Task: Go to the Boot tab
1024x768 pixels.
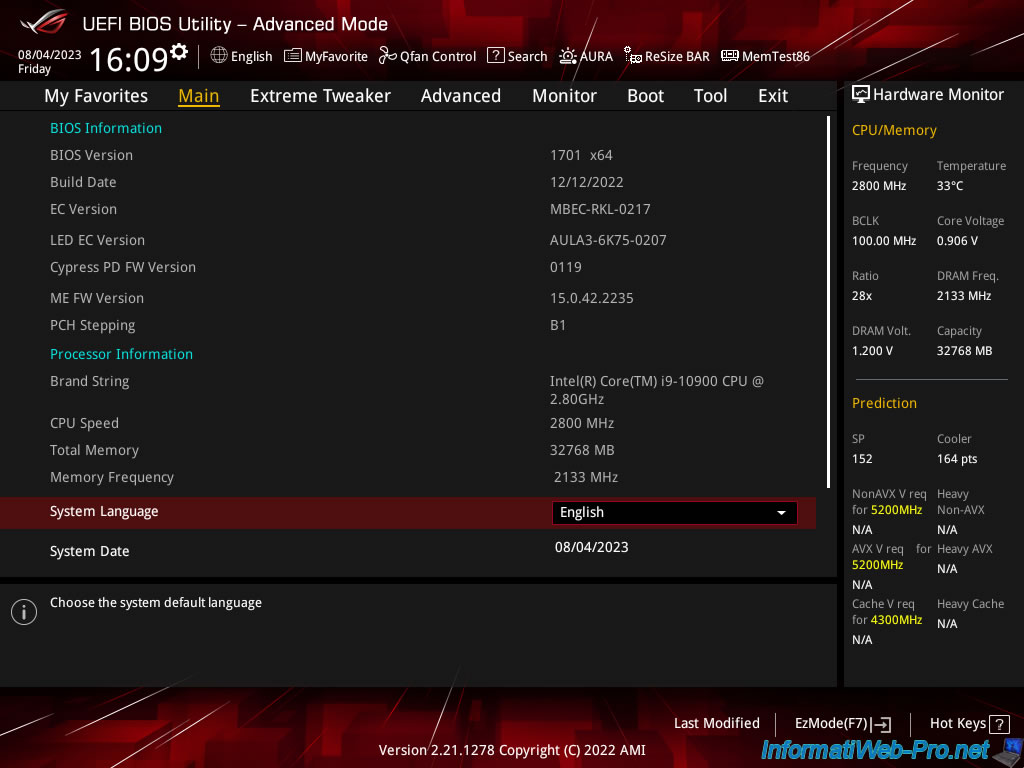Action: (645, 96)
